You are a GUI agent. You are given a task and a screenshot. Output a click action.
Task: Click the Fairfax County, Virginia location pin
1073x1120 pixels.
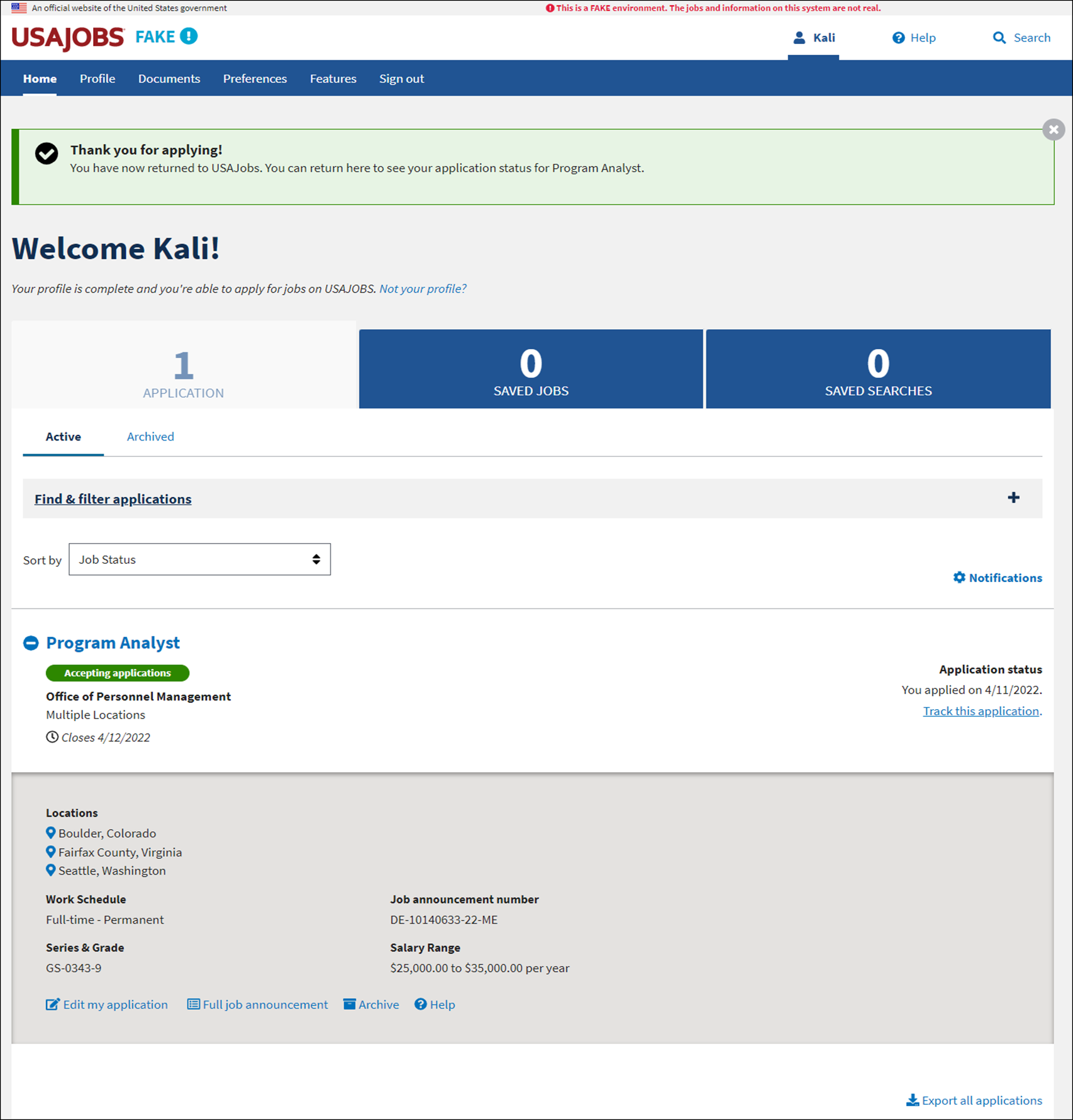point(51,852)
